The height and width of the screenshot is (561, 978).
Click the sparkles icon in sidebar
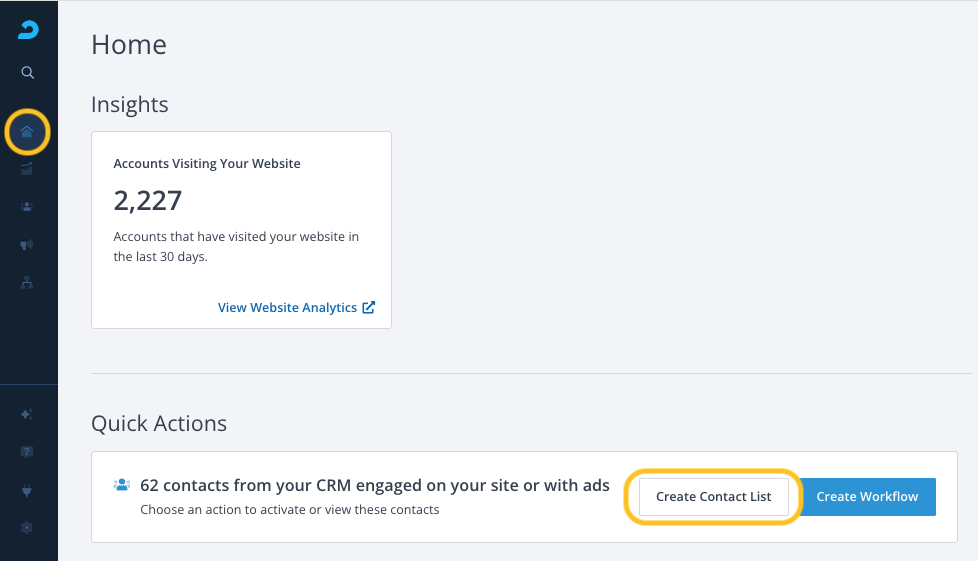pos(27,414)
